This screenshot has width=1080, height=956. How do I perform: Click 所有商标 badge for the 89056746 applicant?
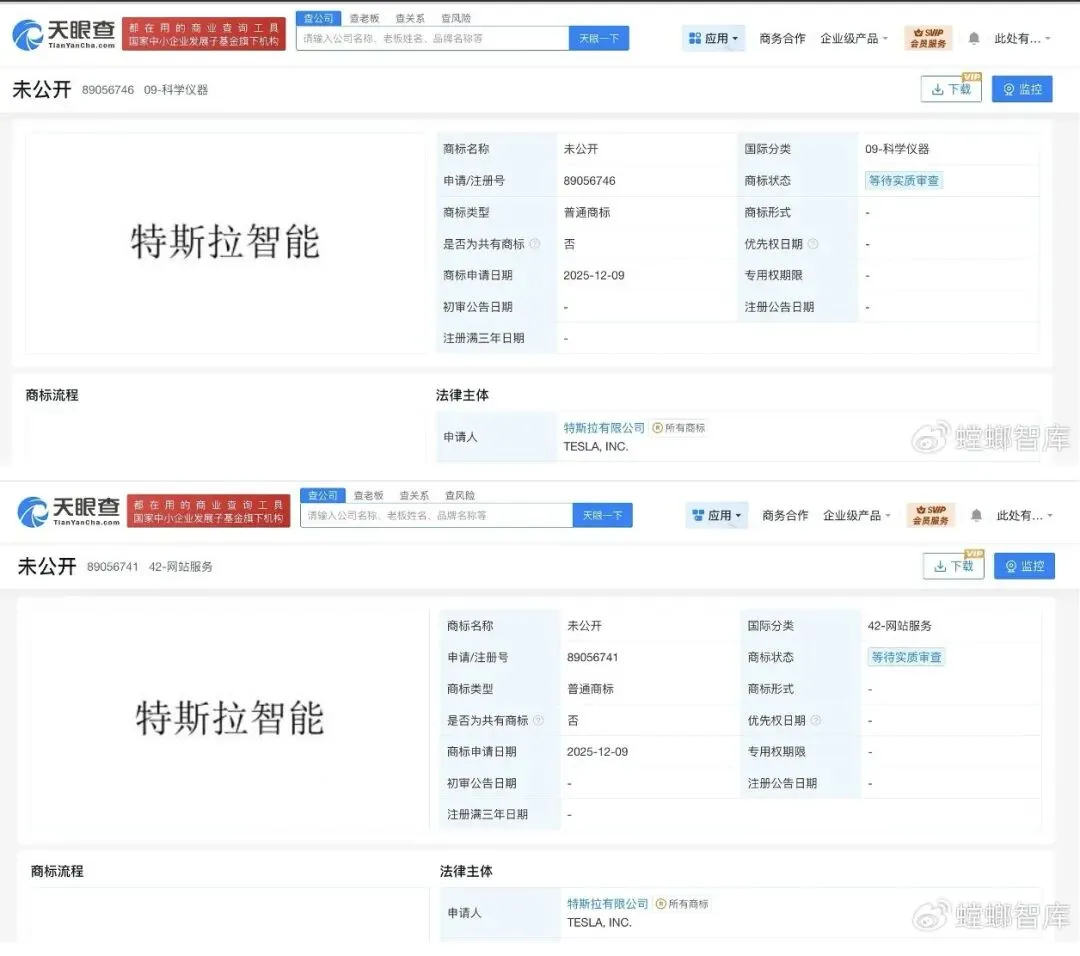(679, 428)
